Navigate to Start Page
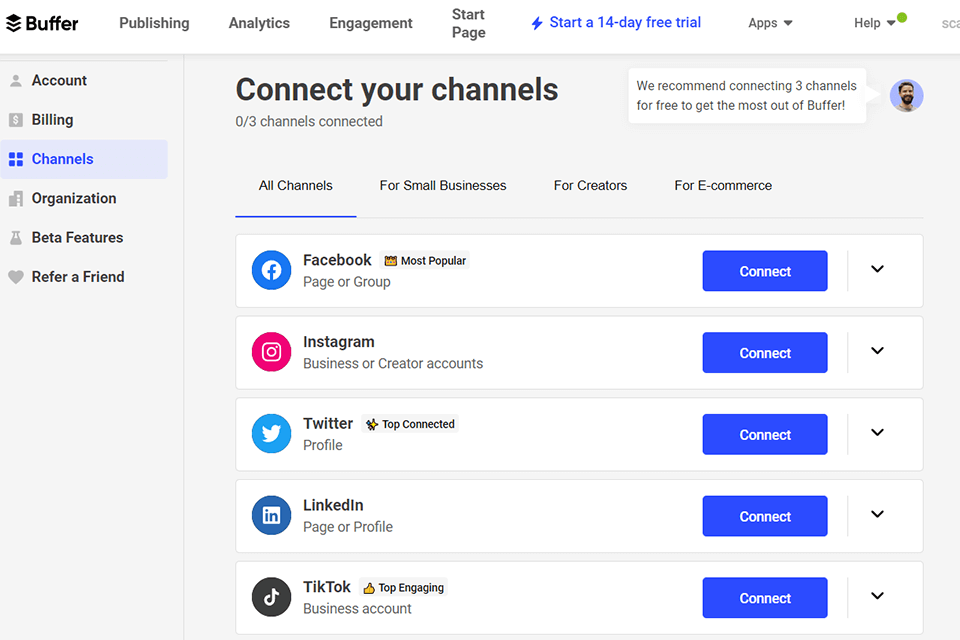The width and height of the screenshot is (960, 640). point(468,23)
